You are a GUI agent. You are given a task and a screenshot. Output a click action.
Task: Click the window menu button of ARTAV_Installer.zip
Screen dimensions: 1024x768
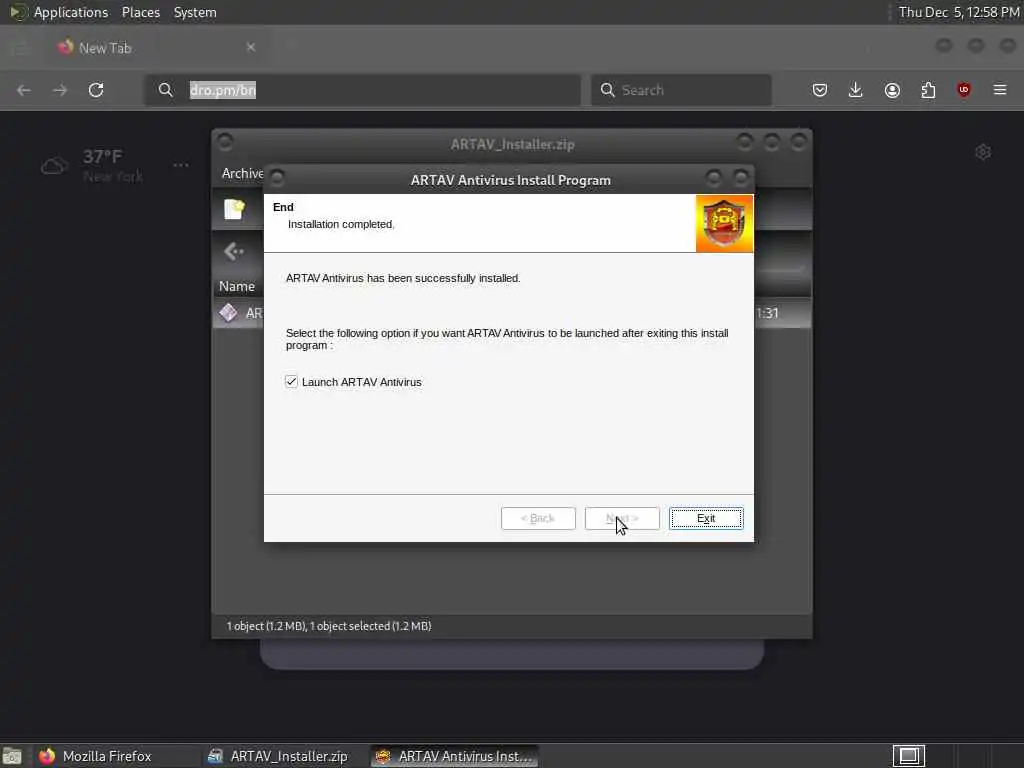225,142
